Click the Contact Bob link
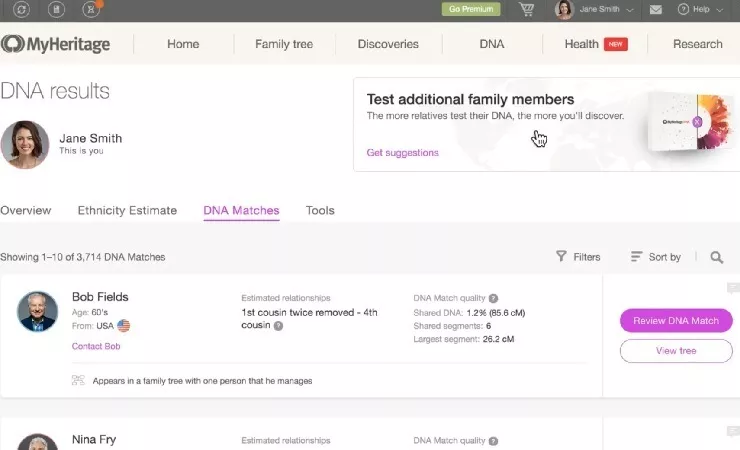 tap(96, 346)
